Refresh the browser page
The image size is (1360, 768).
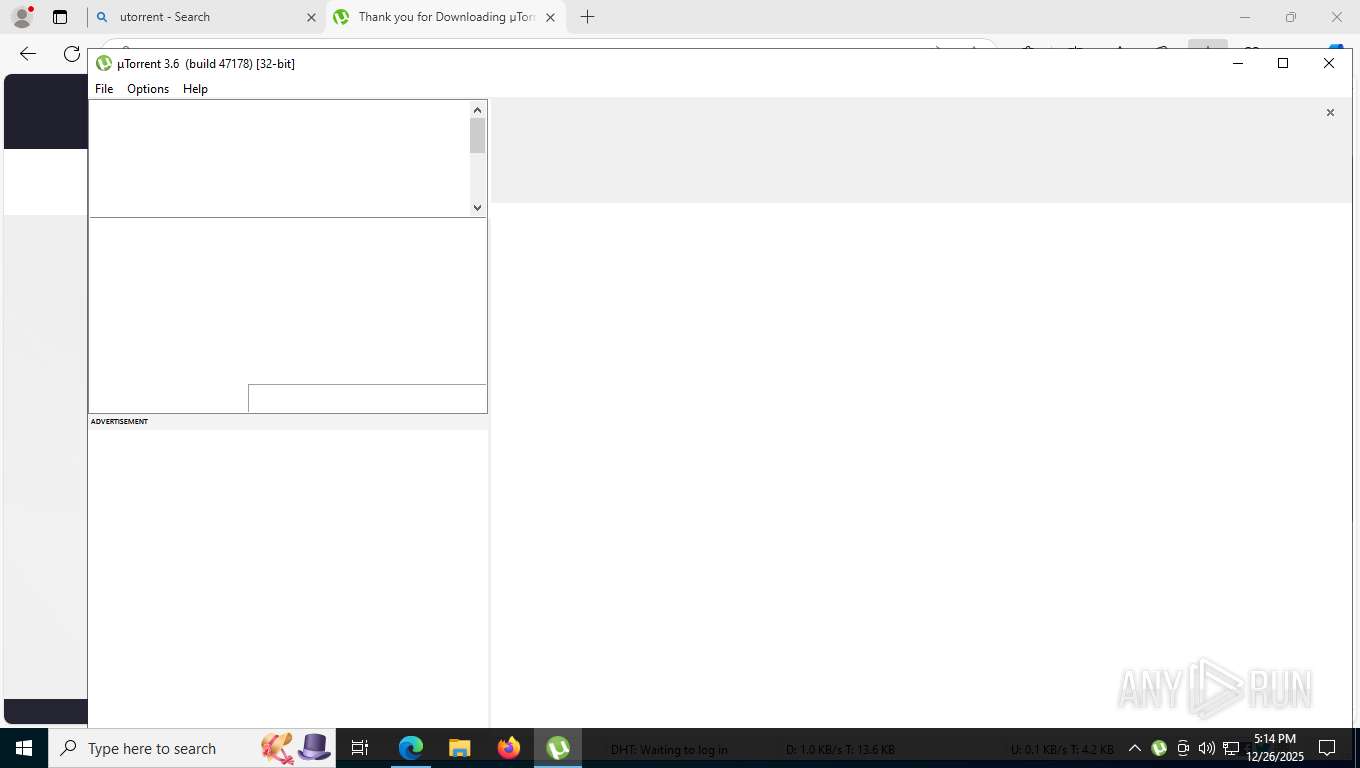coord(71,54)
